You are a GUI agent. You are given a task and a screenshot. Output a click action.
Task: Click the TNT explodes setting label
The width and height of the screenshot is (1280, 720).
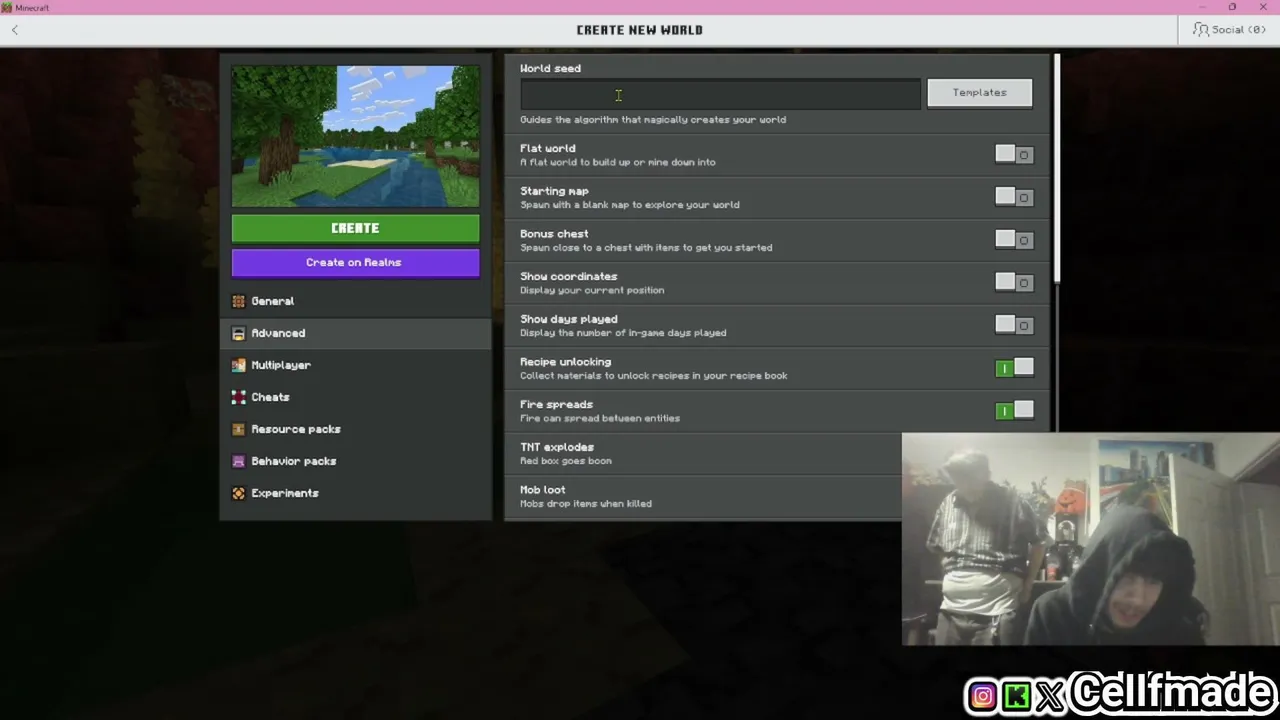click(x=557, y=447)
